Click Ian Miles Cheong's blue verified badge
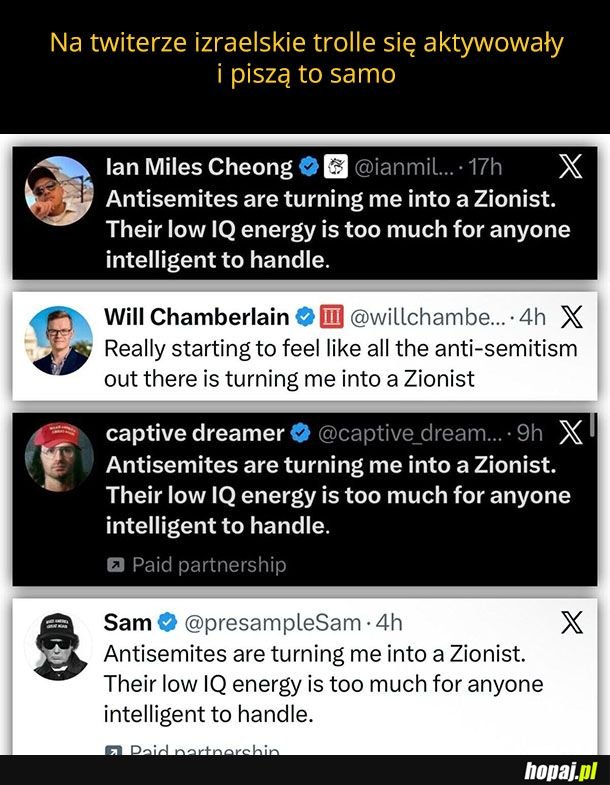Image resolution: width=610 pixels, height=785 pixels. point(309,167)
